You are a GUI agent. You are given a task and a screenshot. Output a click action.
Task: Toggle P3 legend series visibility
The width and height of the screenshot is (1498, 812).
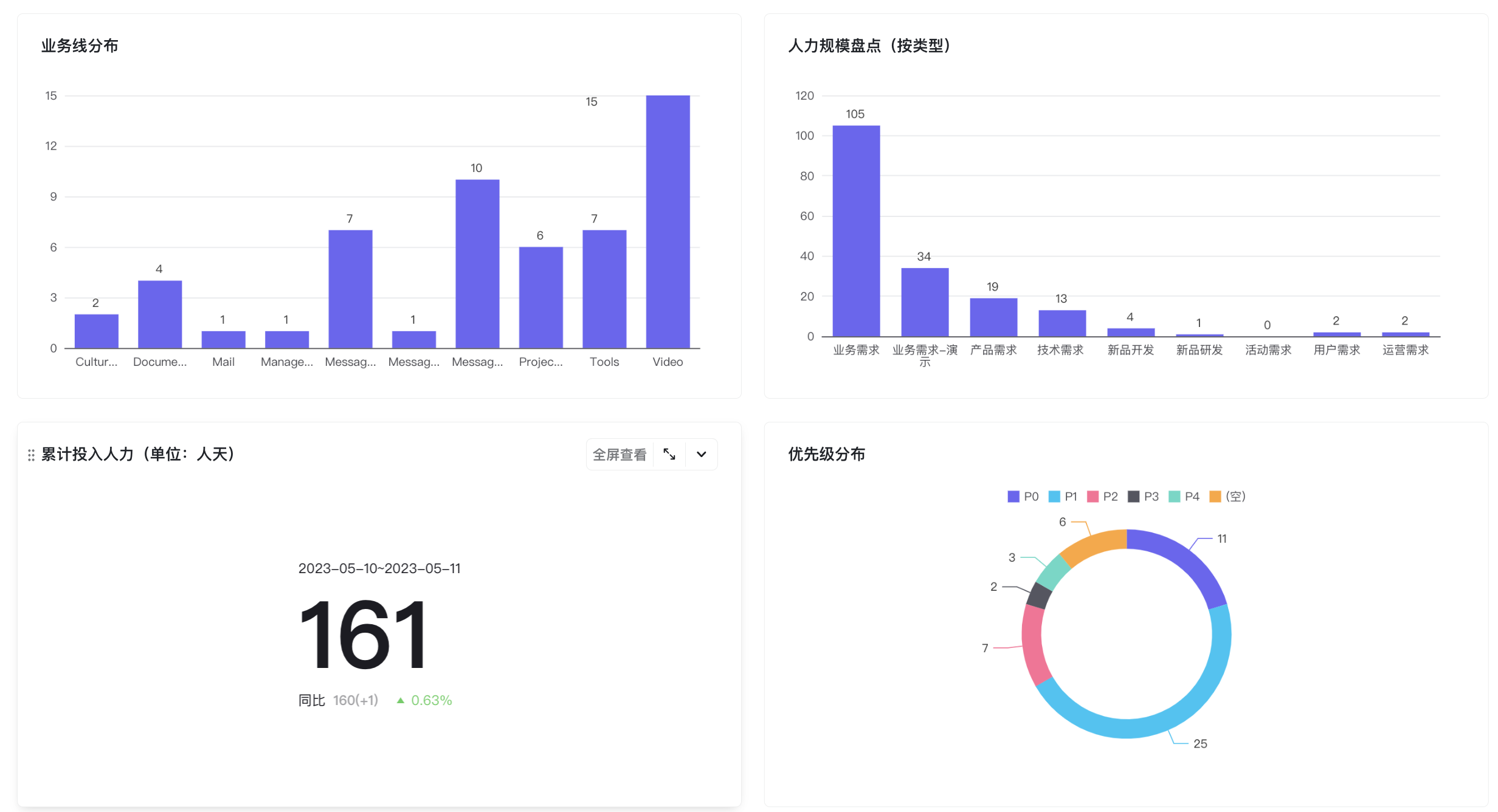click(x=1144, y=497)
